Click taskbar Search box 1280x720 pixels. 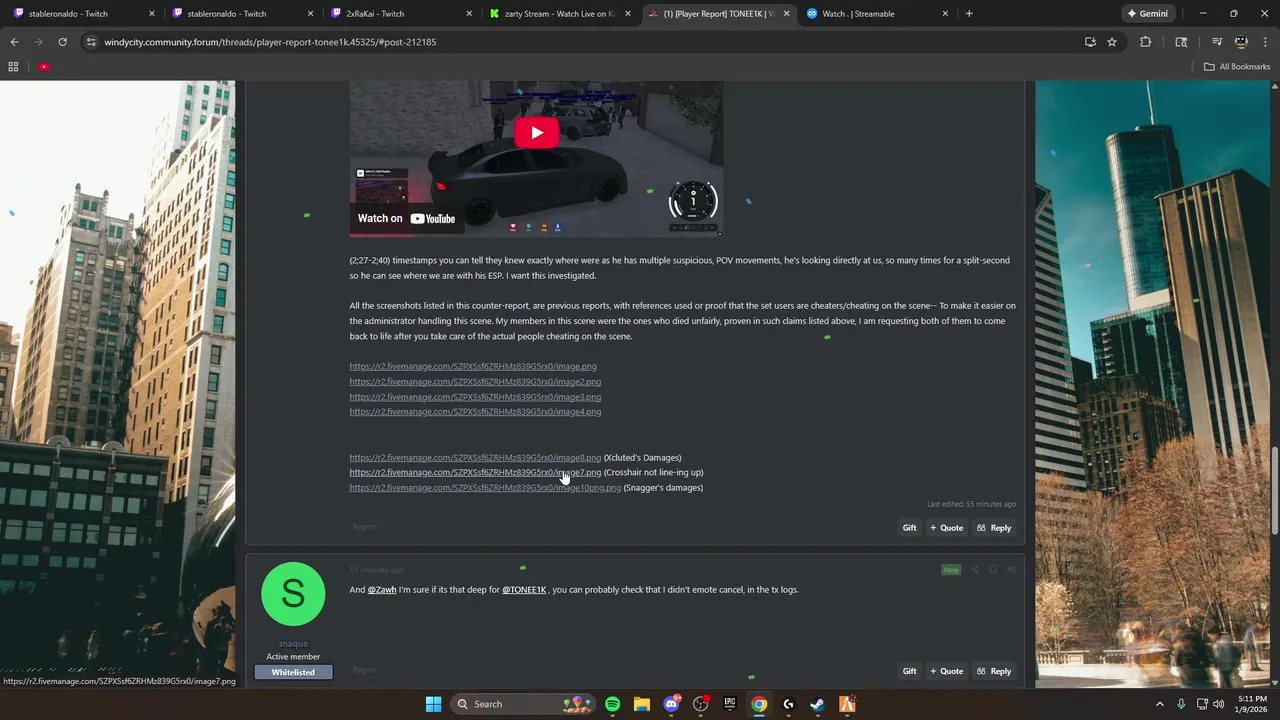(524, 704)
